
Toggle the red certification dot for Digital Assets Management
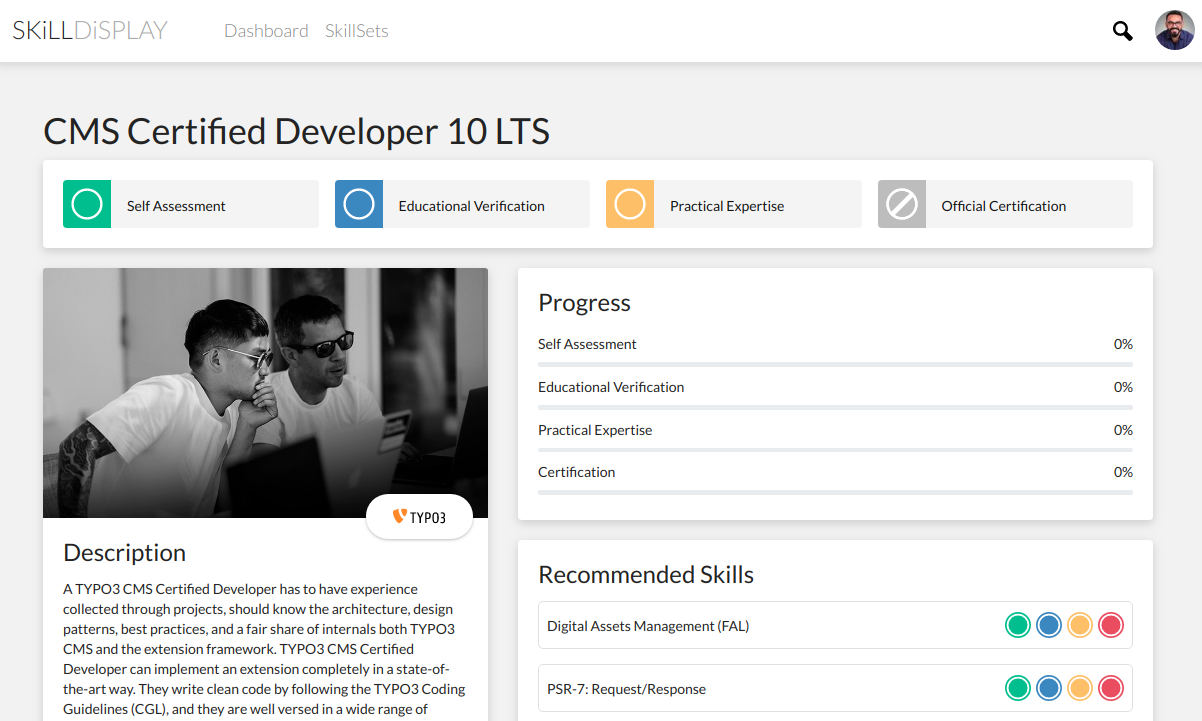[x=1111, y=624]
